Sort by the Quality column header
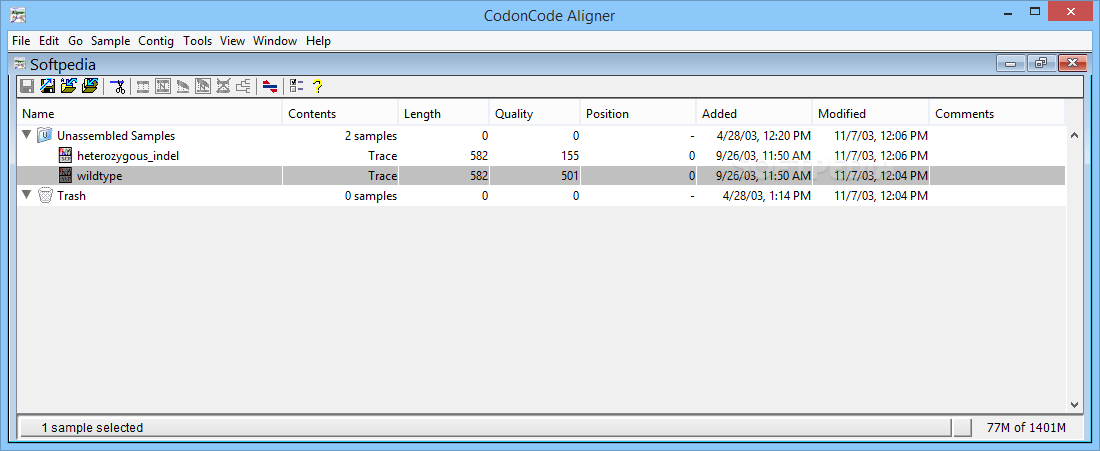Viewport: 1100px width, 451px height. click(x=535, y=114)
